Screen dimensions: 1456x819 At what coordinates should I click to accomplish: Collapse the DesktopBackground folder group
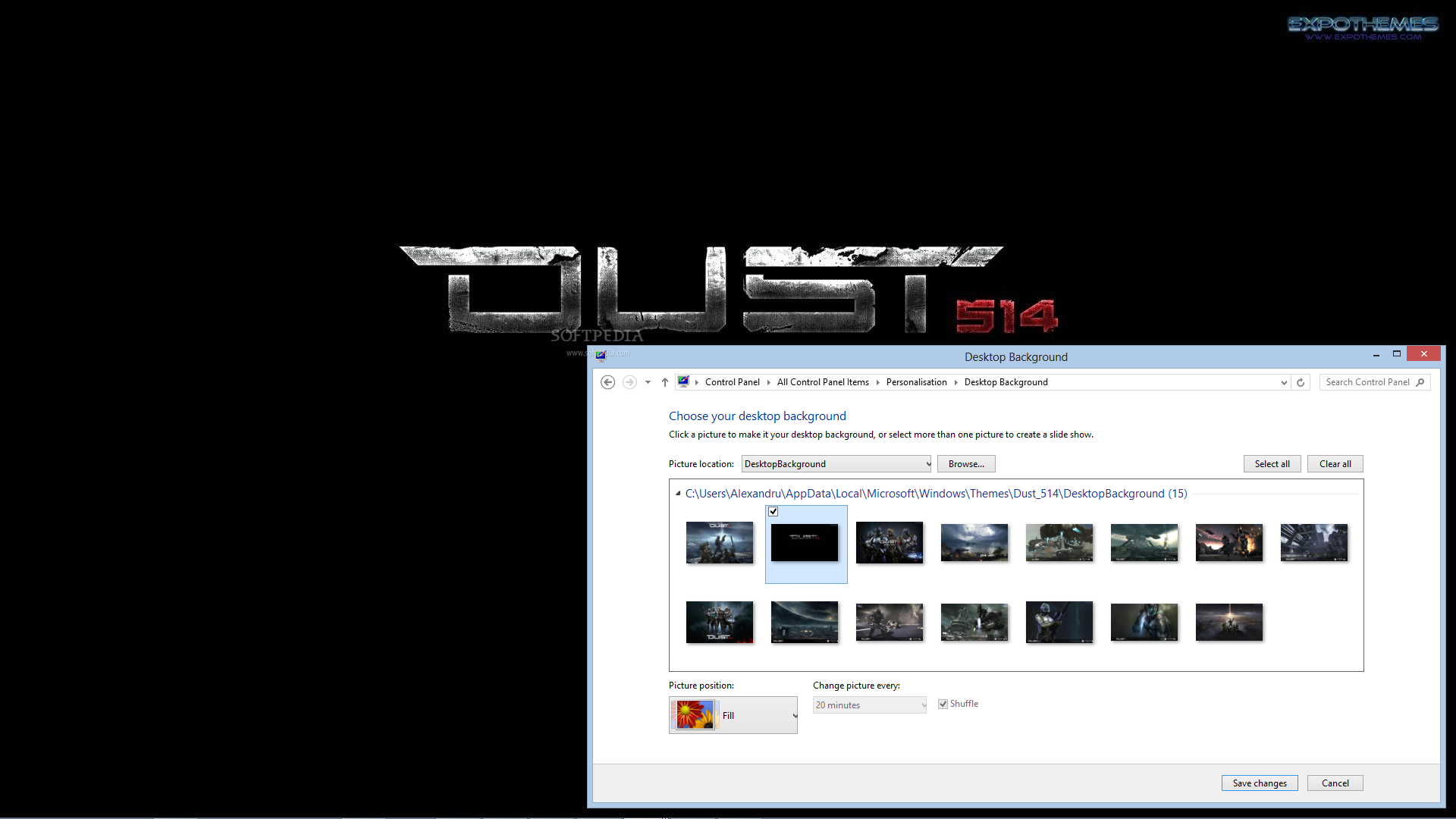[x=678, y=494]
